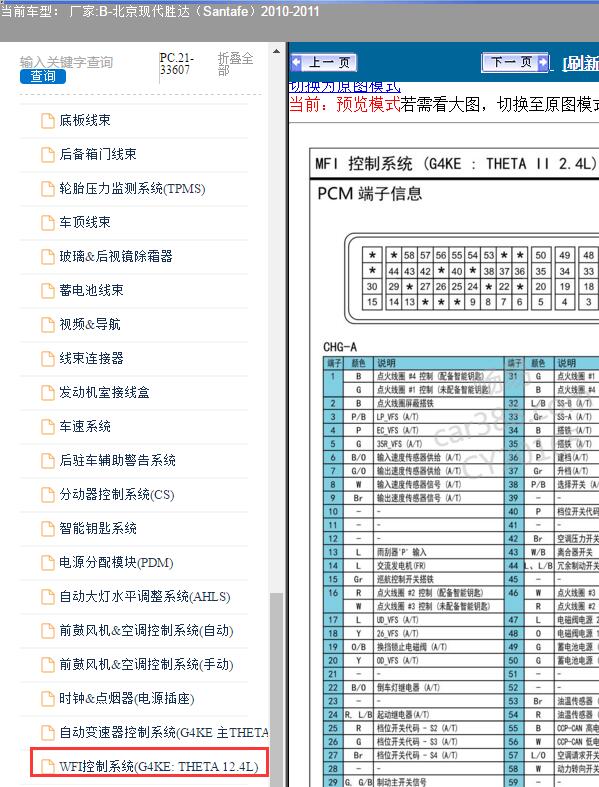
Task: Click document icon beside 智能钥匙系统
Action: pyautogui.click(x=48, y=529)
